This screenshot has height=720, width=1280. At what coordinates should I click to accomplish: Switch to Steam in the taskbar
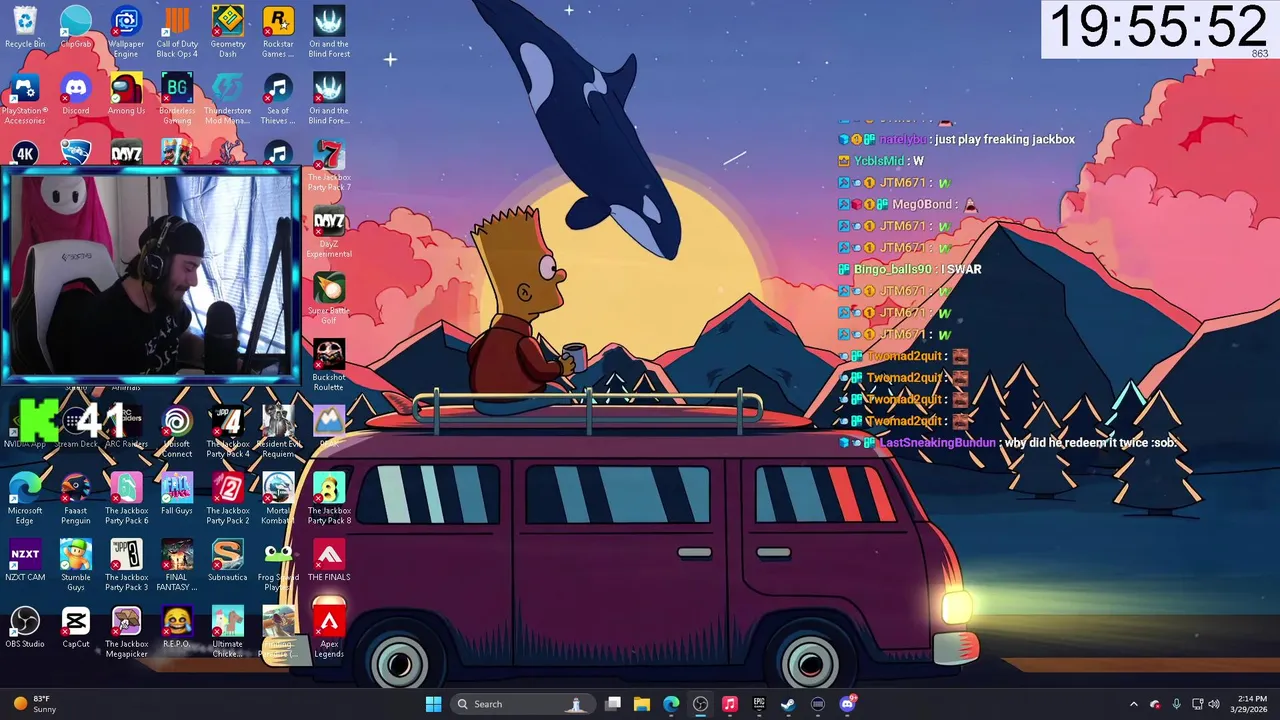coord(788,704)
